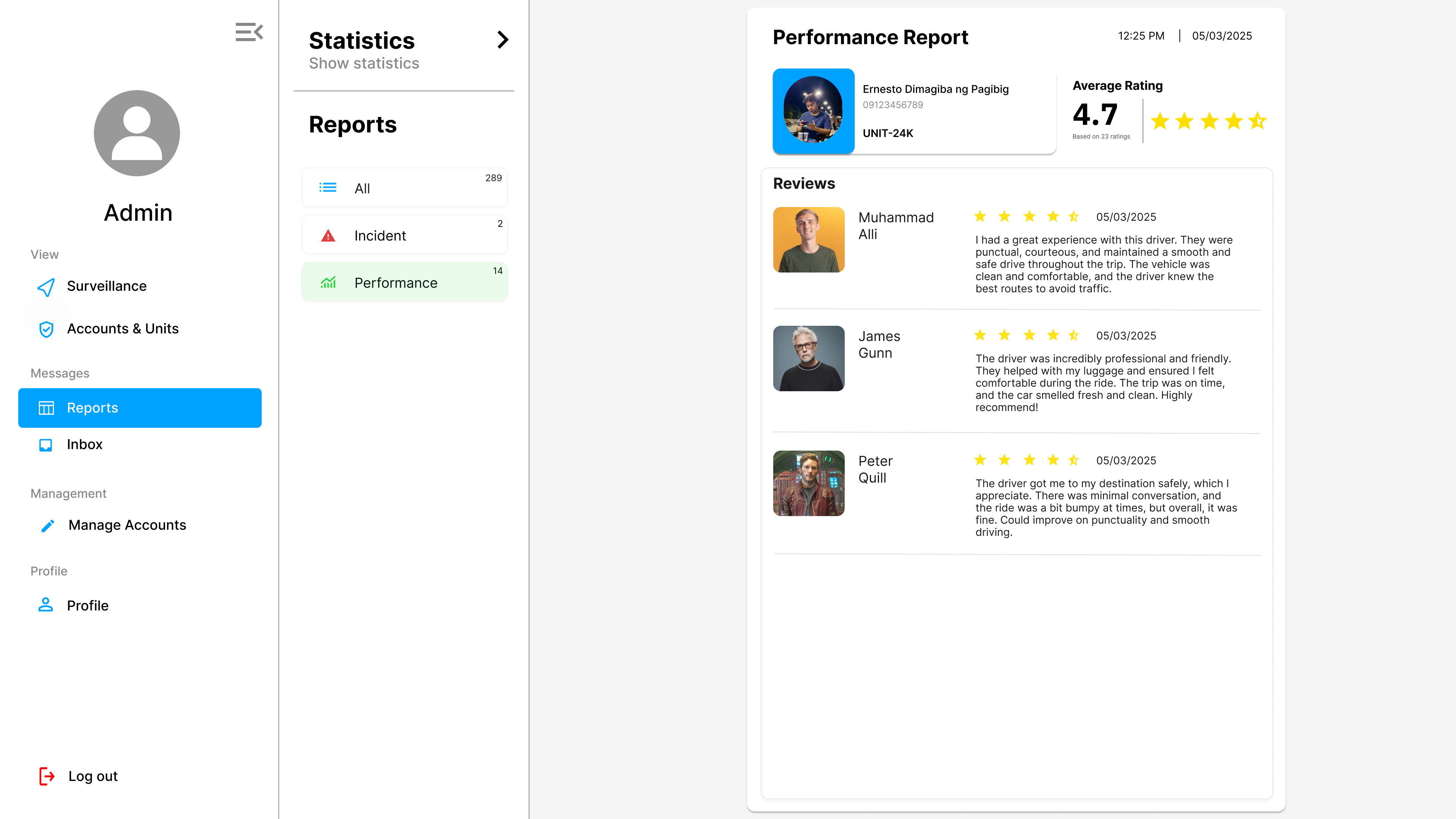Click the Profile person icon
This screenshot has width=1456, height=819.
pos(46,605)
